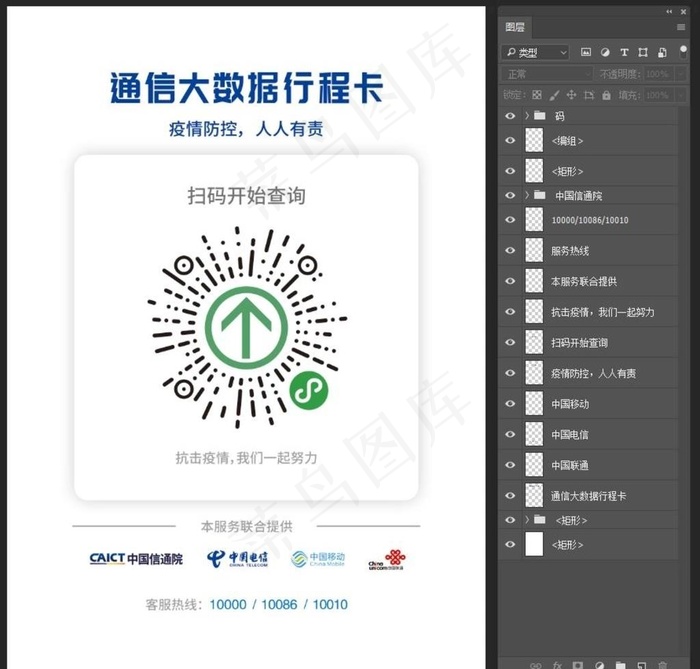Hide the 码 group with its eye icon

coord(510,116)
